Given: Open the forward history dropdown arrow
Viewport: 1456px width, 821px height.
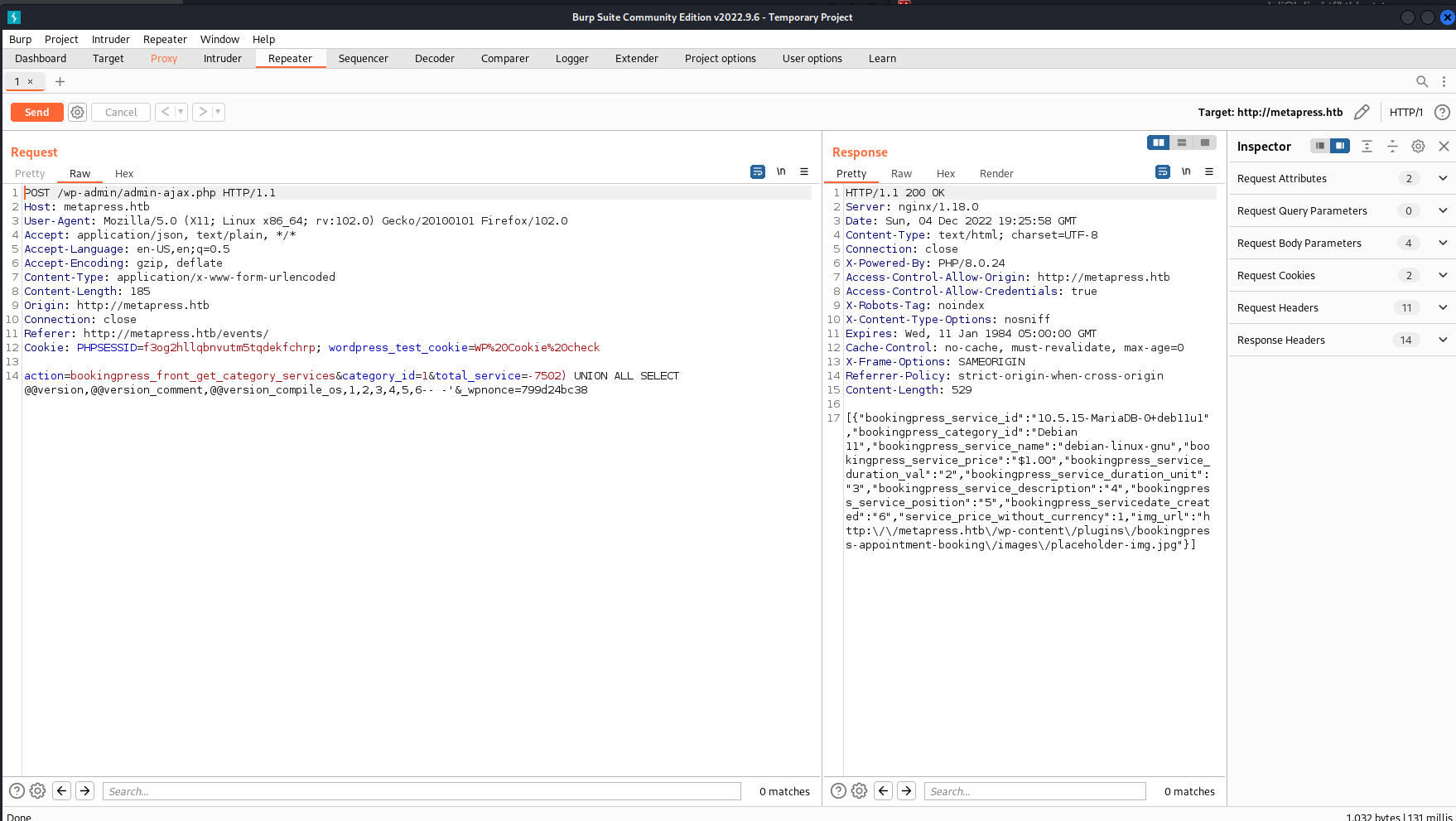Looking at the screenshot, I should coord(219,112).
